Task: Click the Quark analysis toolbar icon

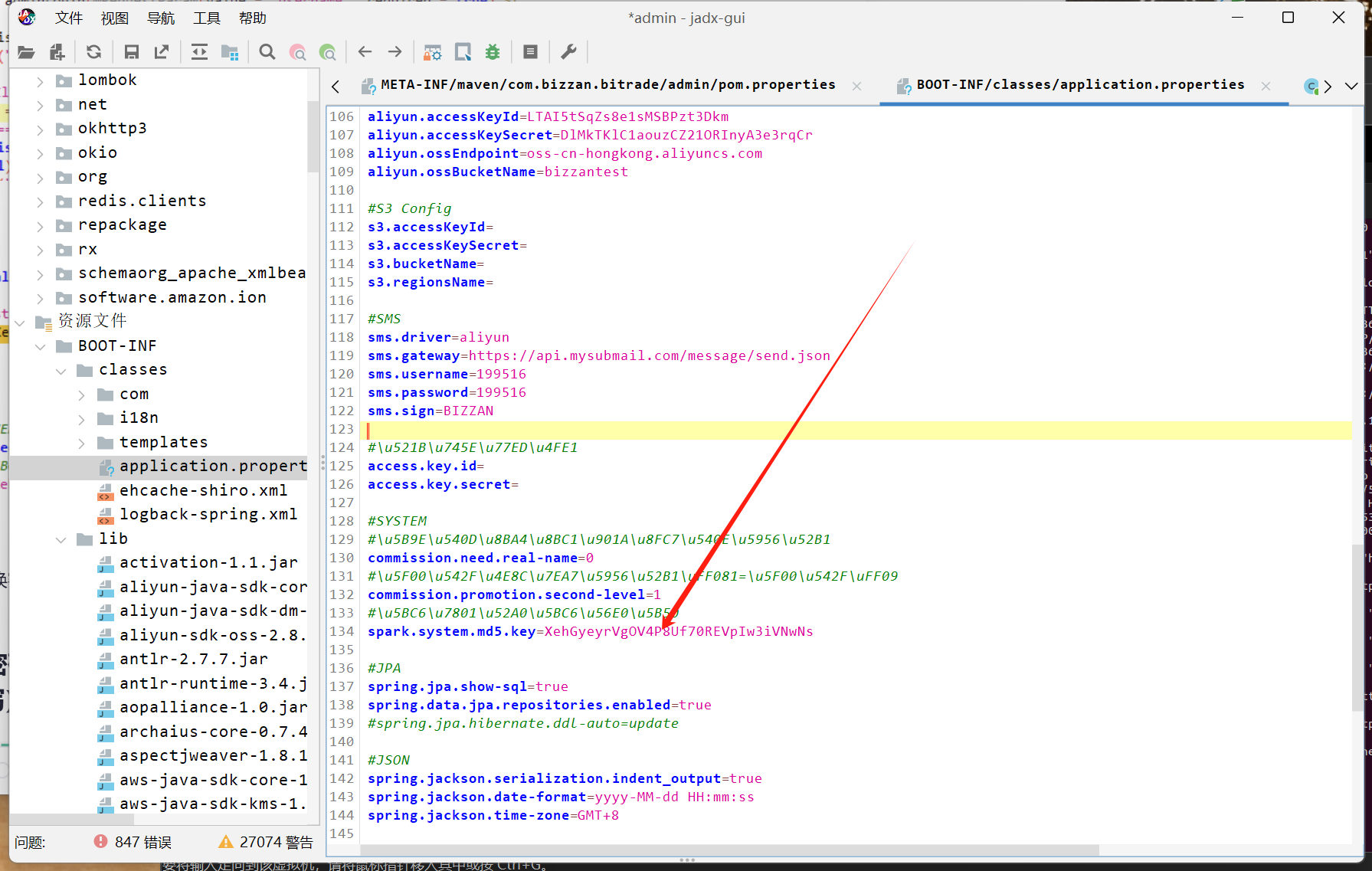Action: tap(463, 52)
